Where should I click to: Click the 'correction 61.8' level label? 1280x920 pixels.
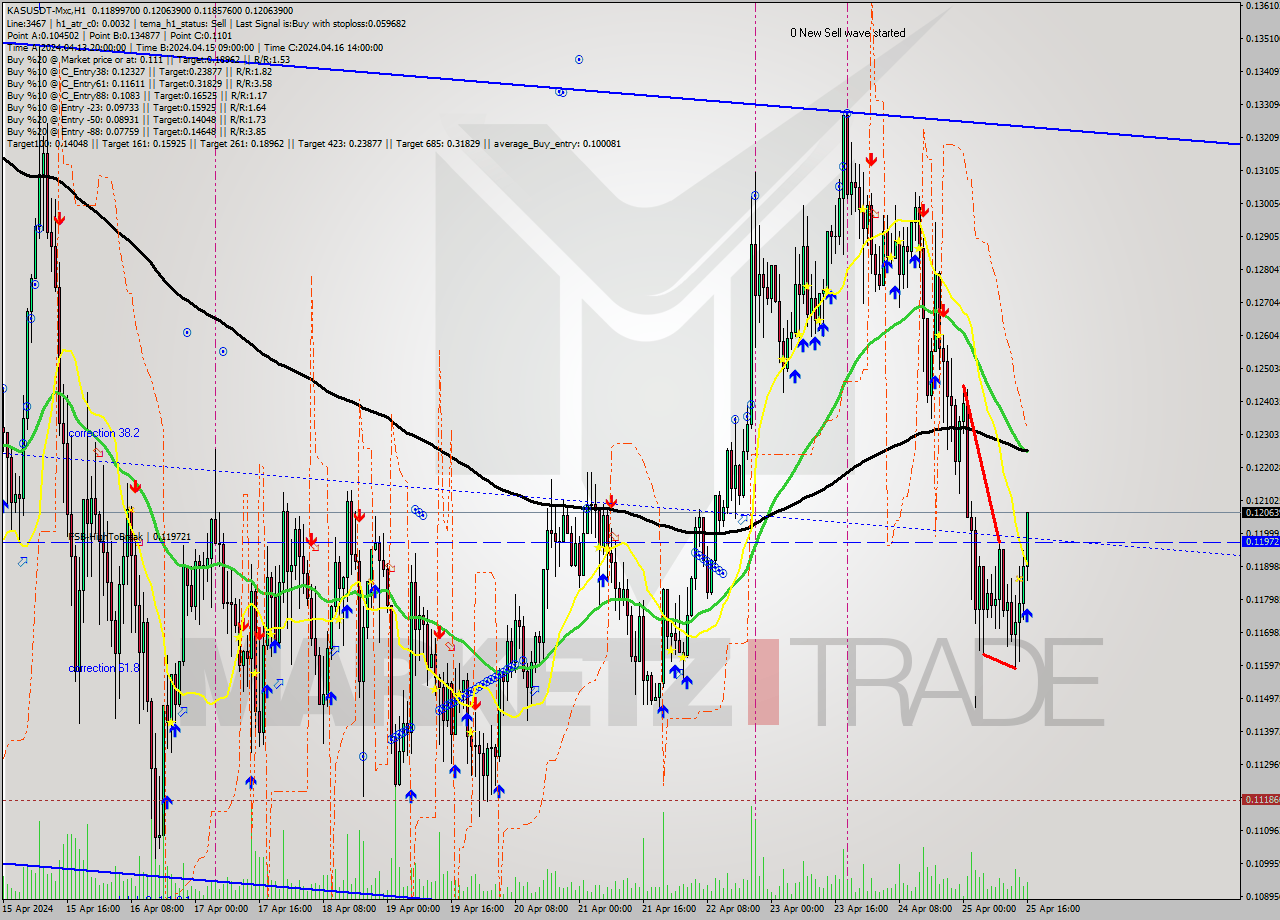click(104, 668)
